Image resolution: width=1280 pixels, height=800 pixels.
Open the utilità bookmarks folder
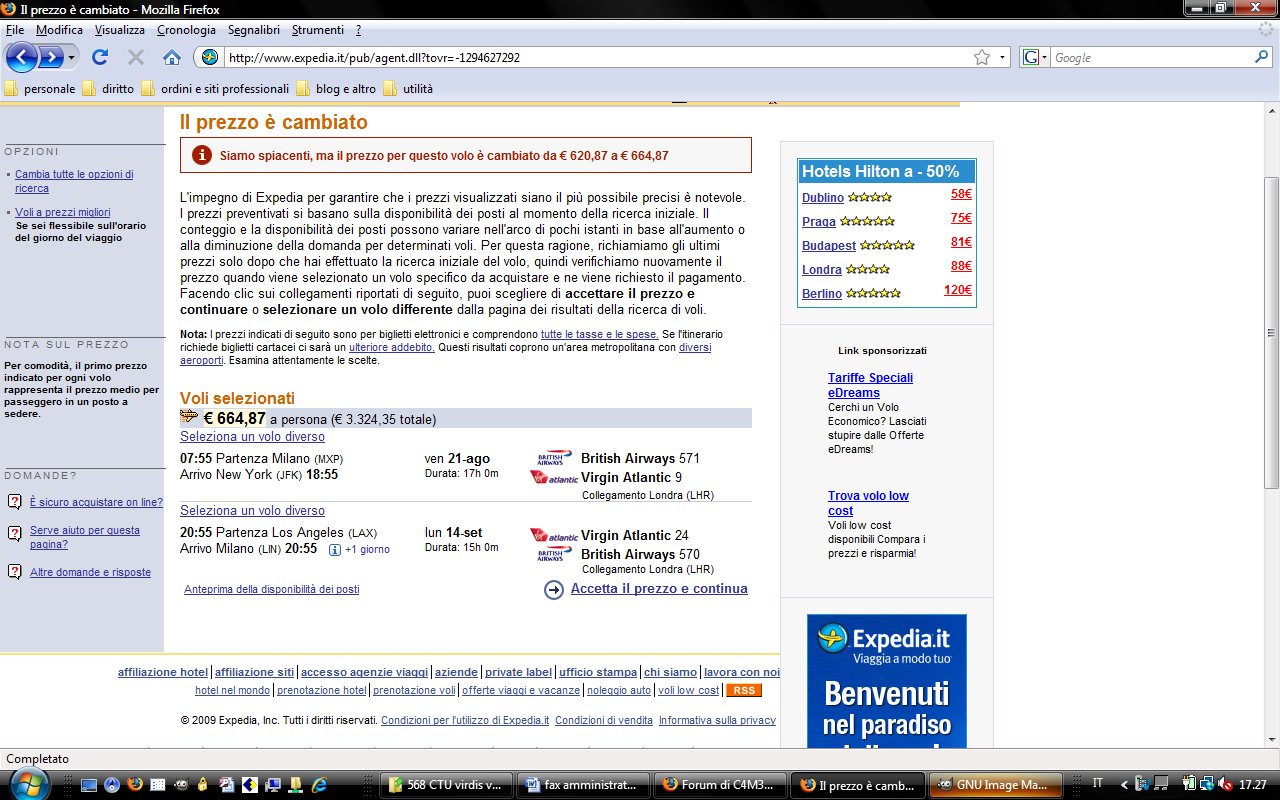point(408,88)
